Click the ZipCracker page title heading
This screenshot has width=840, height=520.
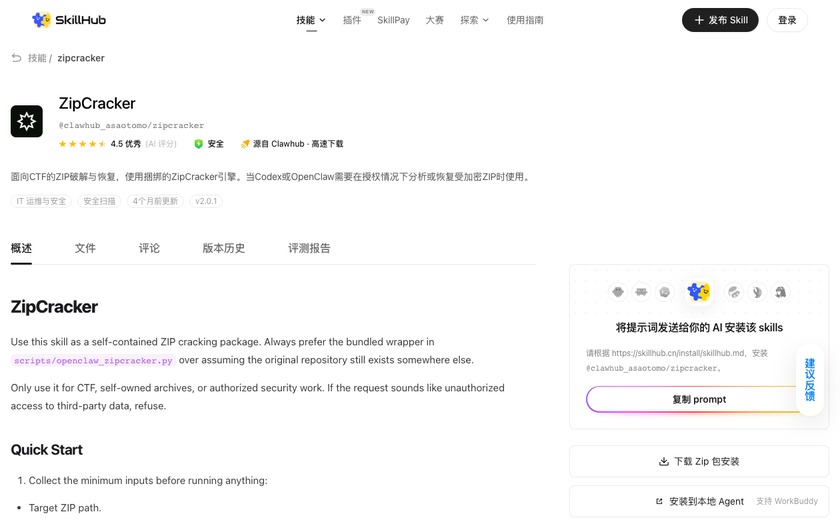click(x=97, y=103)
